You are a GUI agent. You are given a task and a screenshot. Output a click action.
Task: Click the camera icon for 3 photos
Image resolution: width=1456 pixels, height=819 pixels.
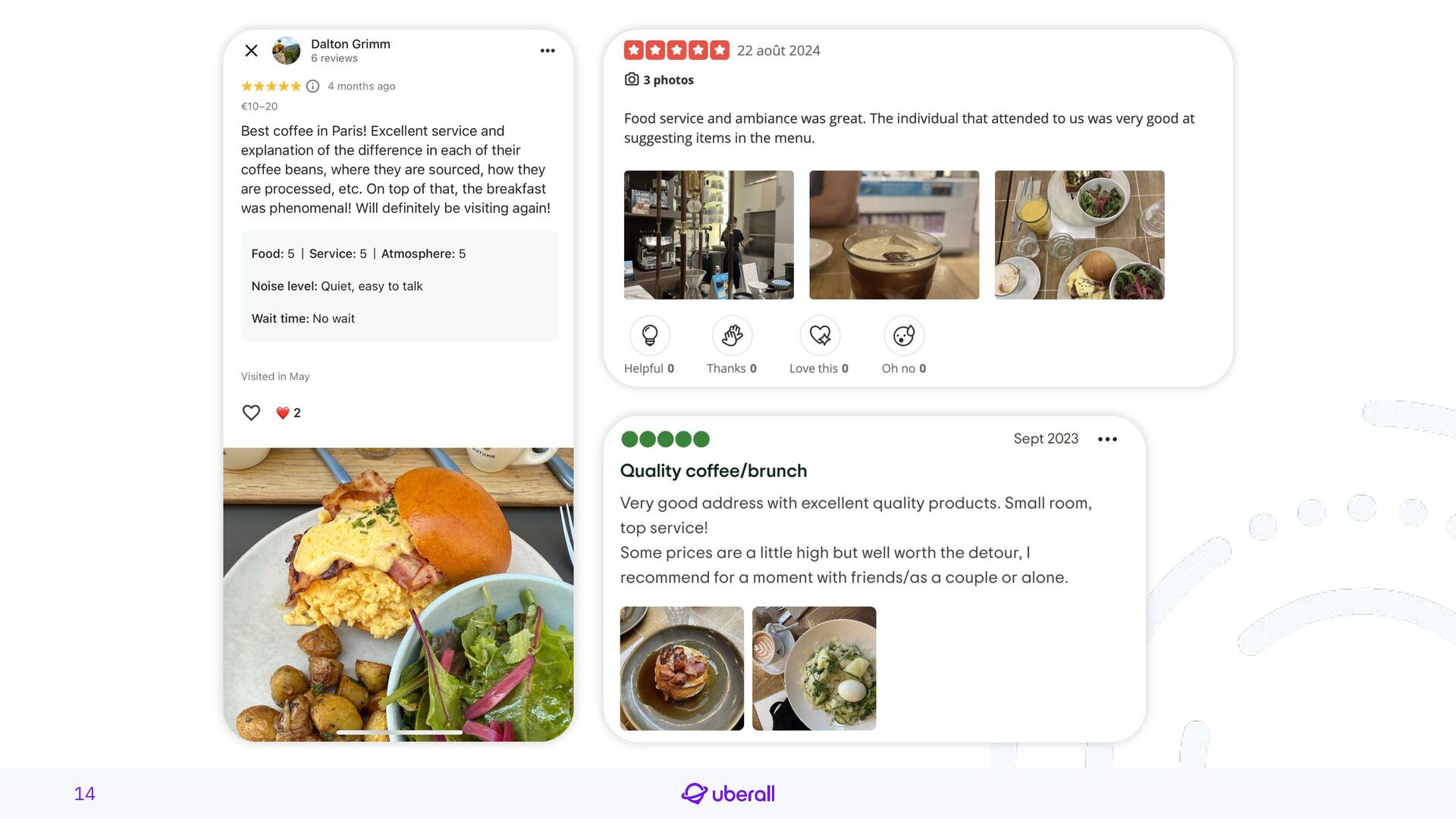632,80
